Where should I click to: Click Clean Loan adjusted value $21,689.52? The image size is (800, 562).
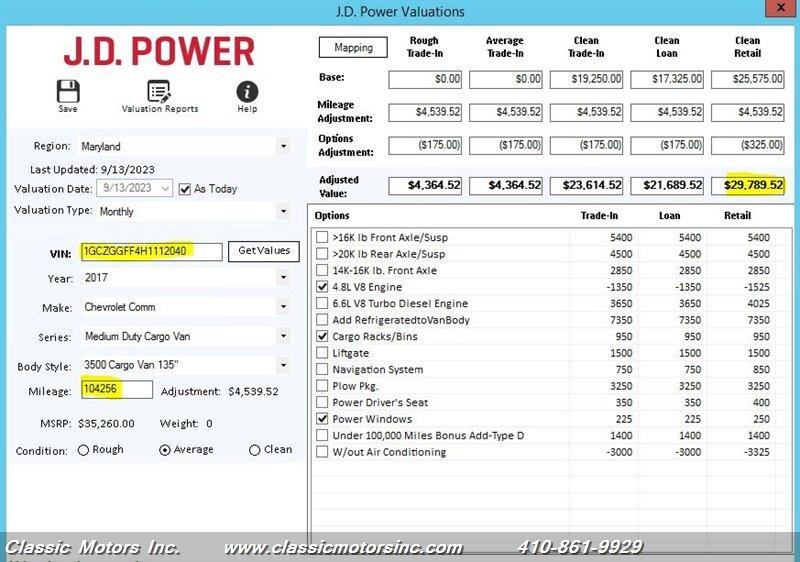(x=667, y=186)
